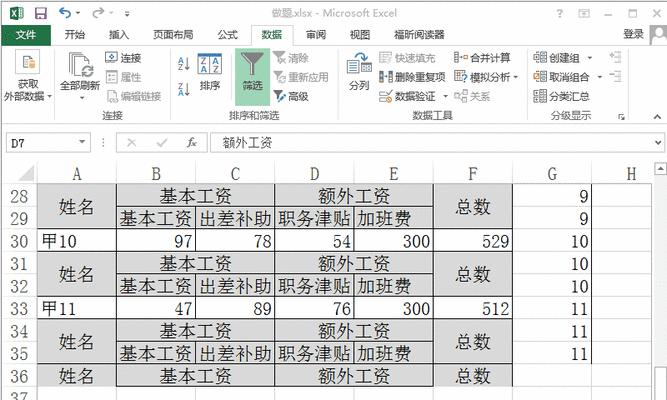Image resolution: width=667 pixels, height=400 pixels.
Task: Open 高级 advanced filter
Action: click(x=291, y=97)
